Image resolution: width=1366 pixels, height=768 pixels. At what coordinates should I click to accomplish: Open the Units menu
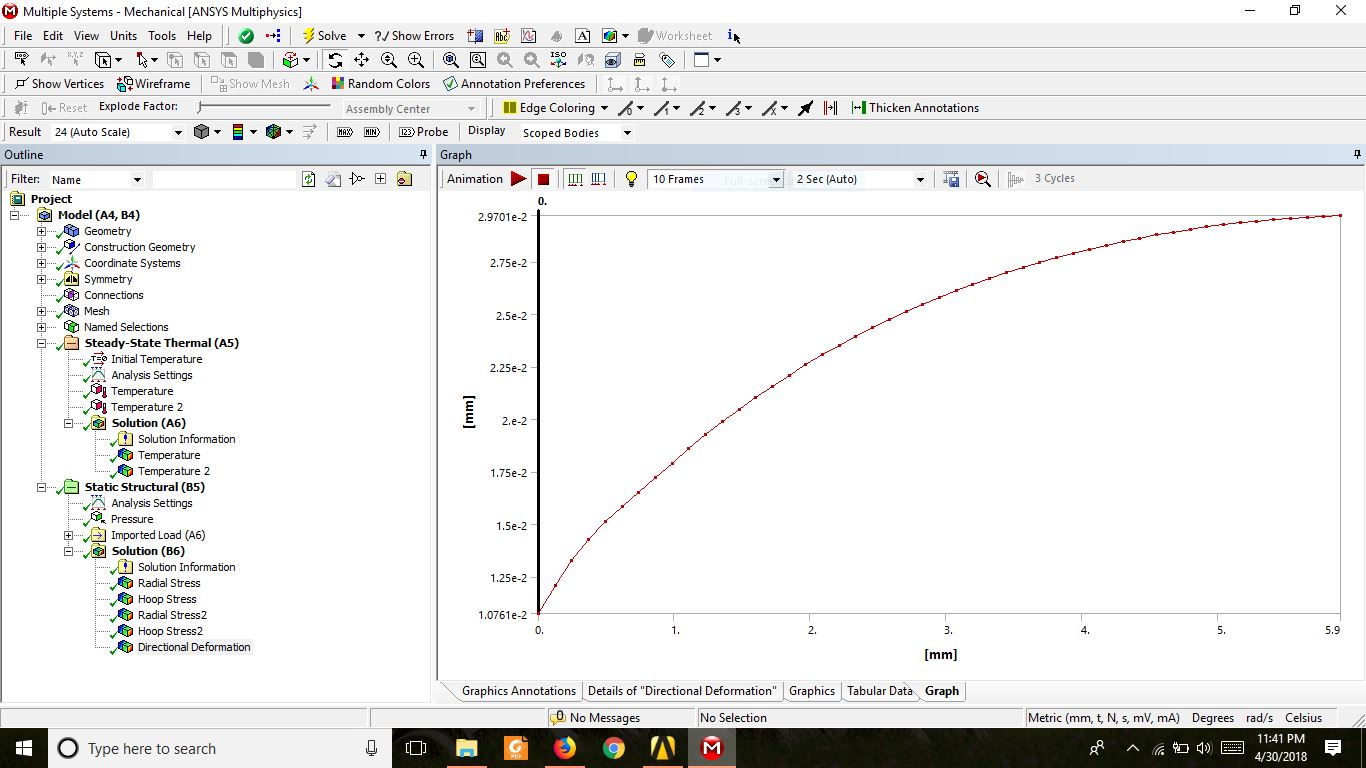123,36
